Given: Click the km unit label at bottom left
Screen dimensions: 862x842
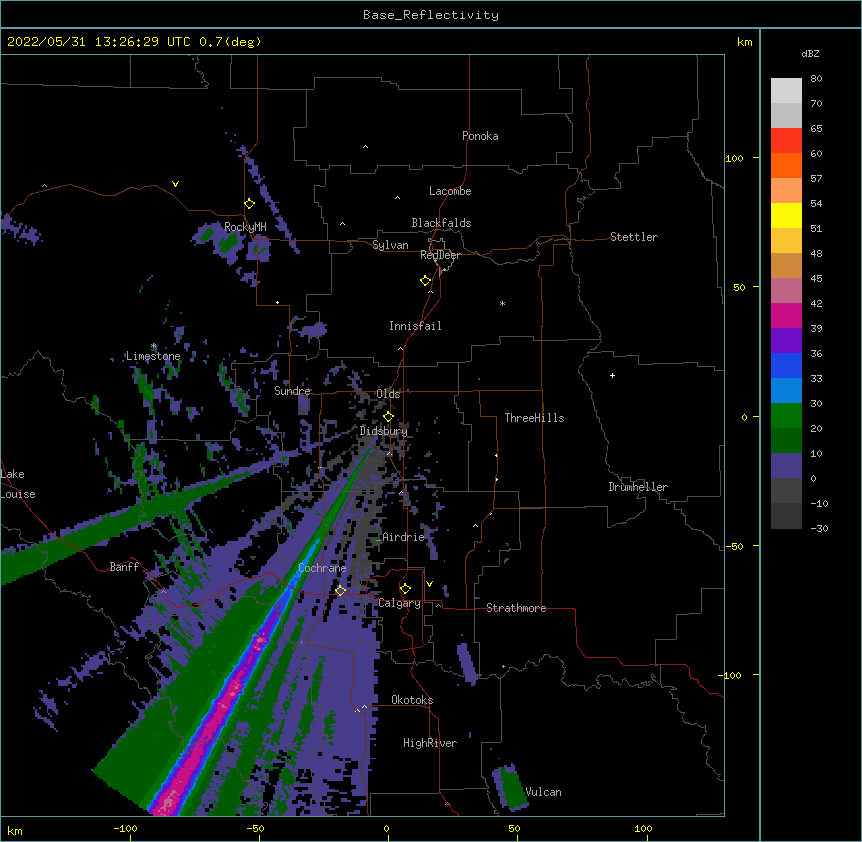Looking at the screenshot, I should coord(15,830).
